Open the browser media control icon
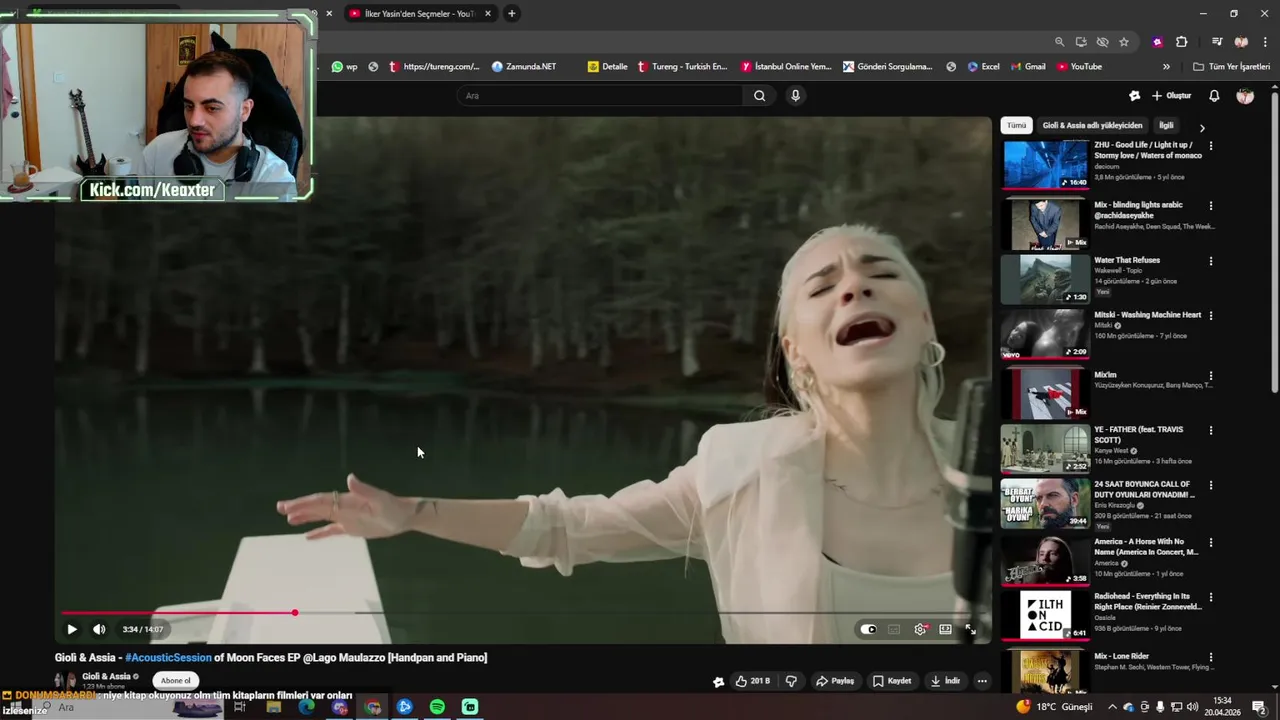Image resolution: width=1280 pixels, height=720 pixels. click(1217, 42)
